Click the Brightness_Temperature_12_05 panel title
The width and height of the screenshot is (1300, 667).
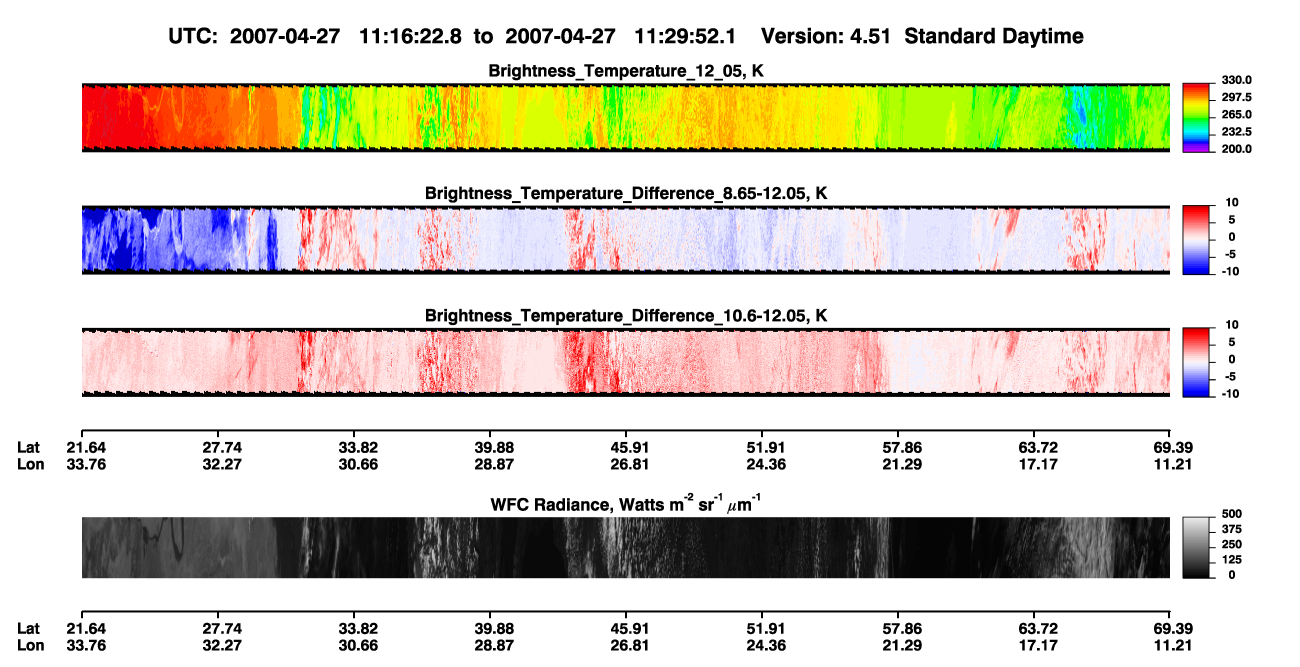coord(626,71)
